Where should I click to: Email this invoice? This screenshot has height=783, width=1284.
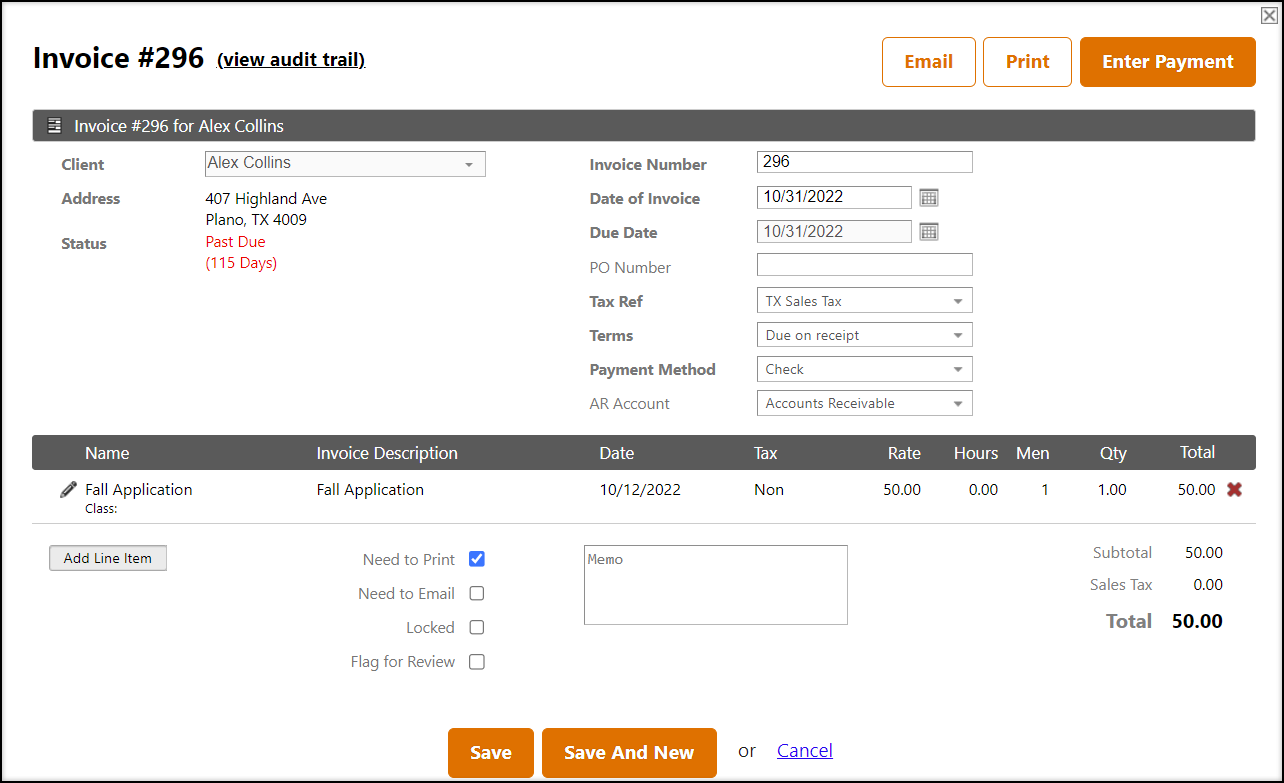pos(928,61)
